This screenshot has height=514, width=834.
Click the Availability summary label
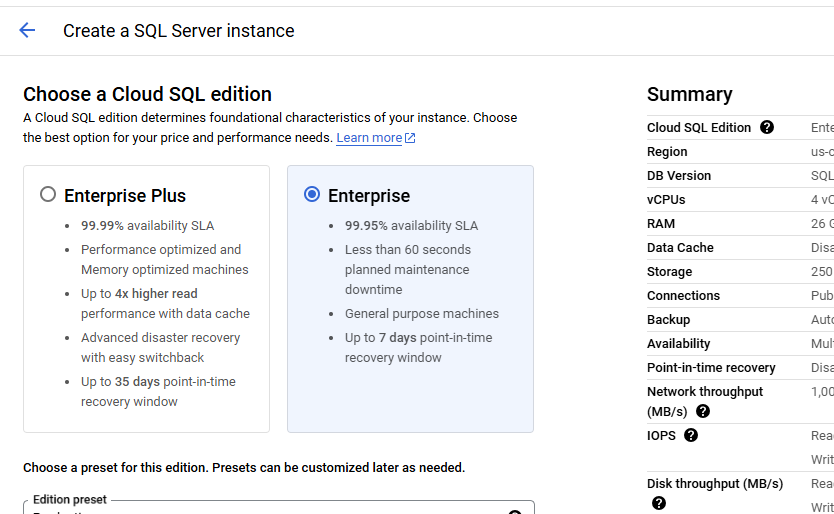tap(678, 343)
